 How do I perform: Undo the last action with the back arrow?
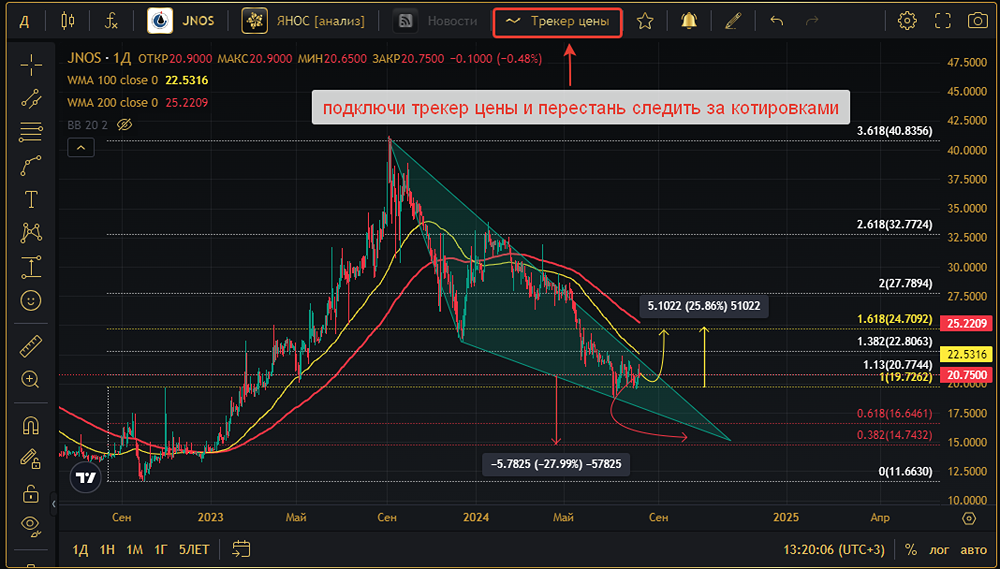(776, 21)
